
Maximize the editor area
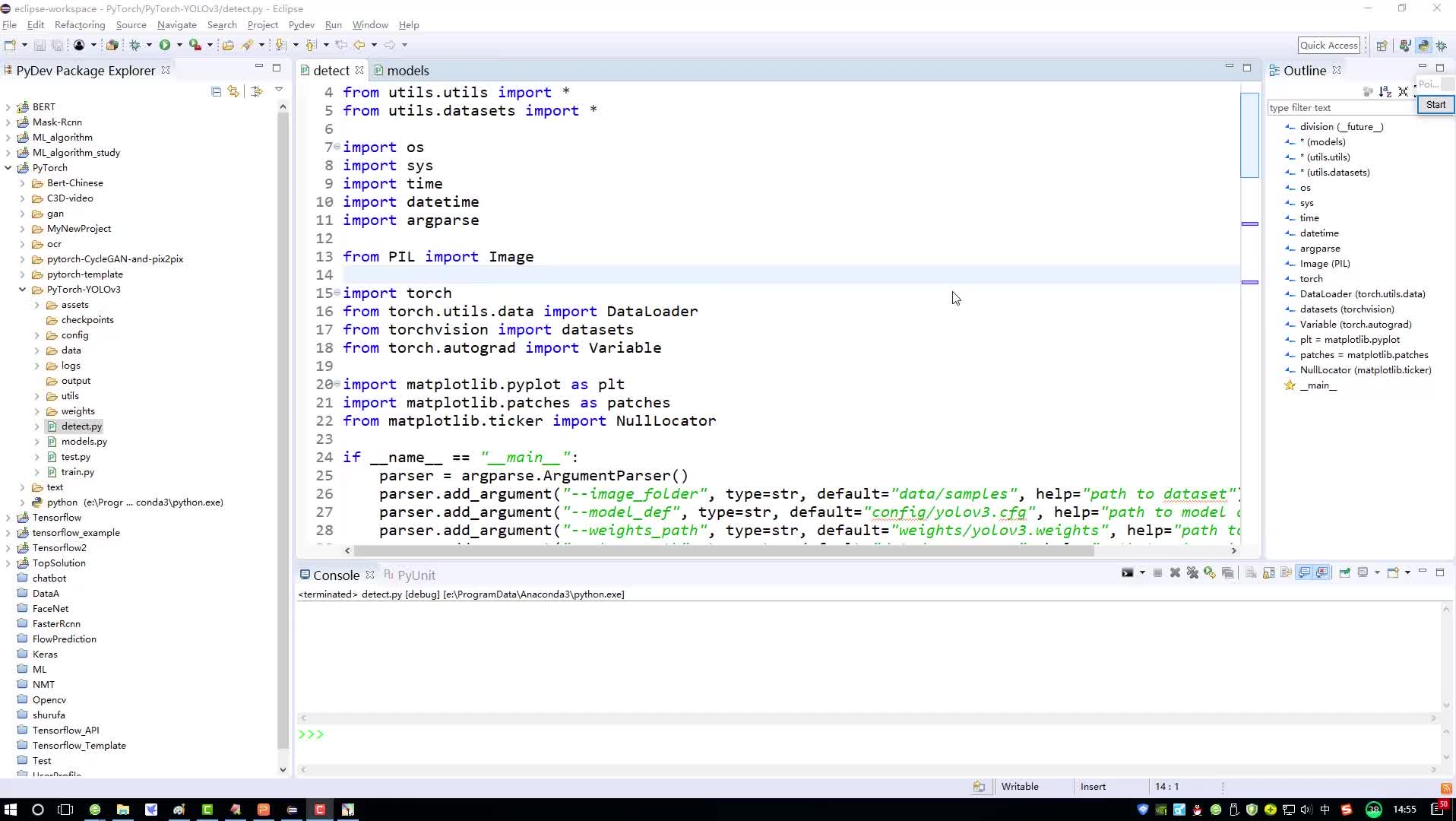coord(1246,68)
